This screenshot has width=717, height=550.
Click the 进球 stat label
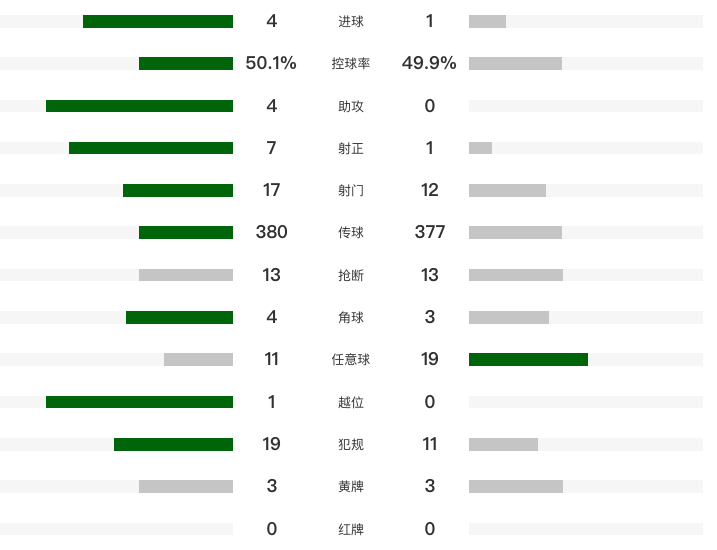[351, 21]
